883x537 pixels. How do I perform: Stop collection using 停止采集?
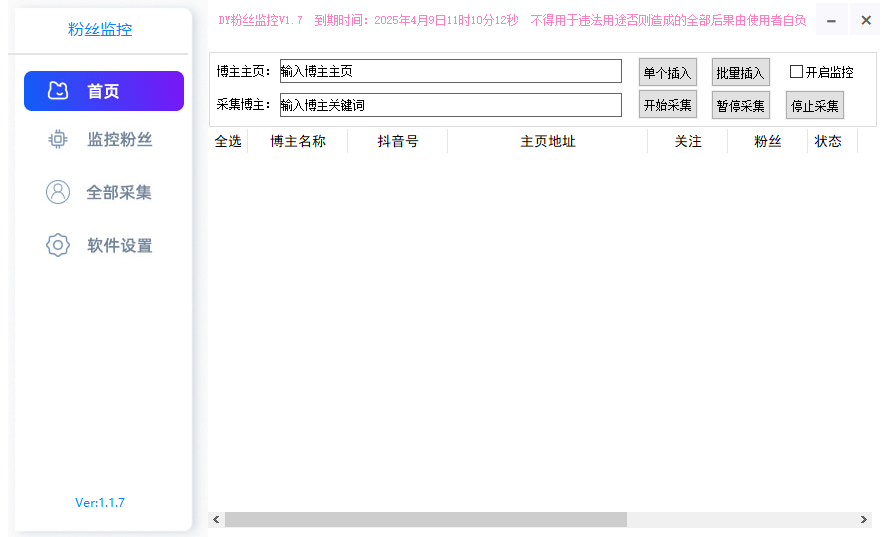click(x=814, y=105)
